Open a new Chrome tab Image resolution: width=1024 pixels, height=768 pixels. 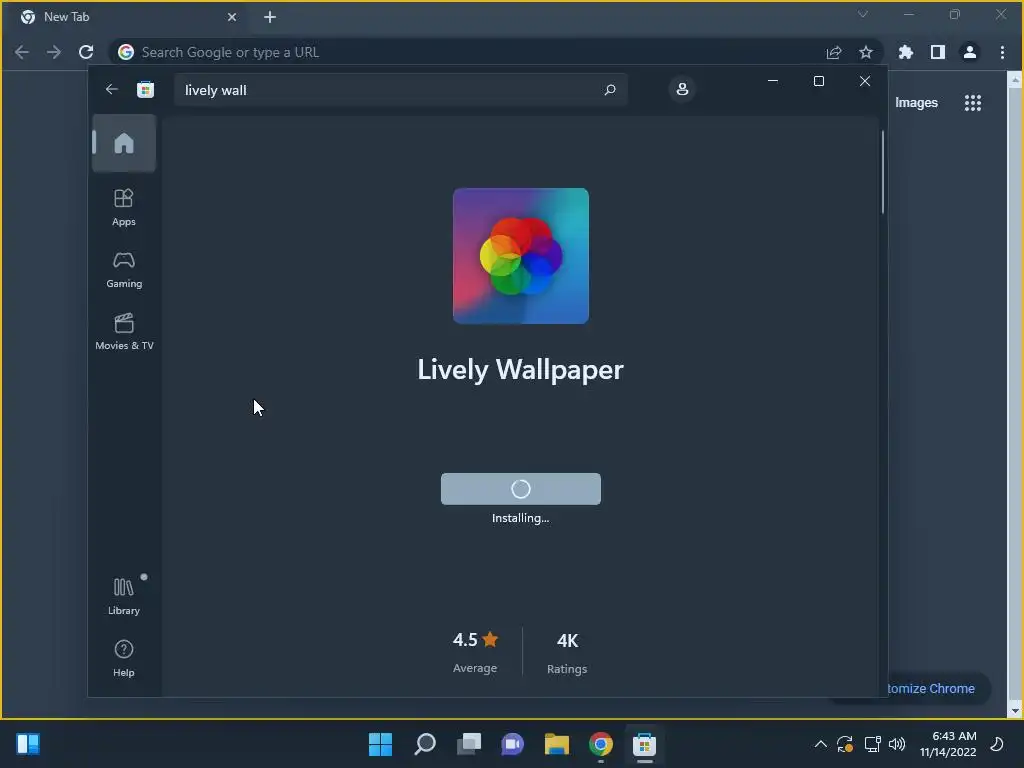click(270, 17)
